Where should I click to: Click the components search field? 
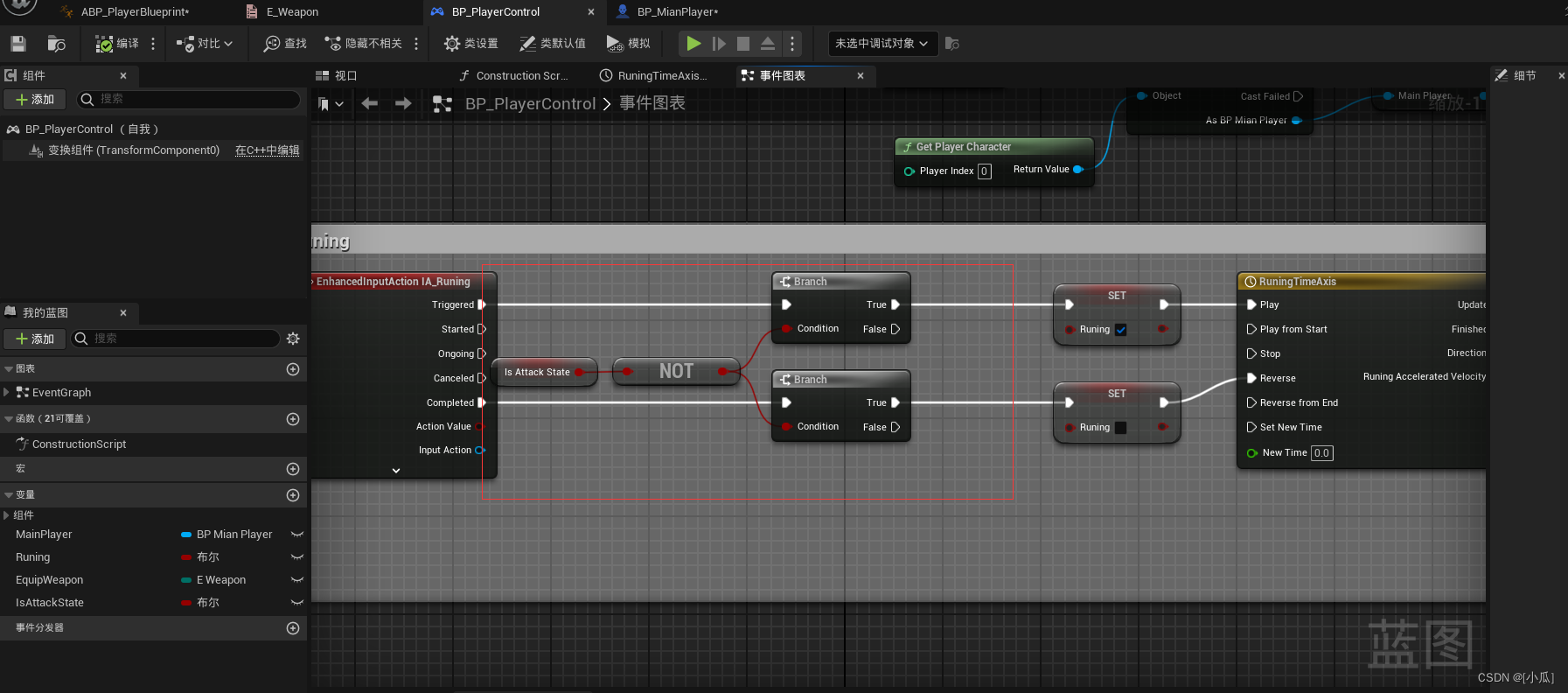tap(188, 100)
